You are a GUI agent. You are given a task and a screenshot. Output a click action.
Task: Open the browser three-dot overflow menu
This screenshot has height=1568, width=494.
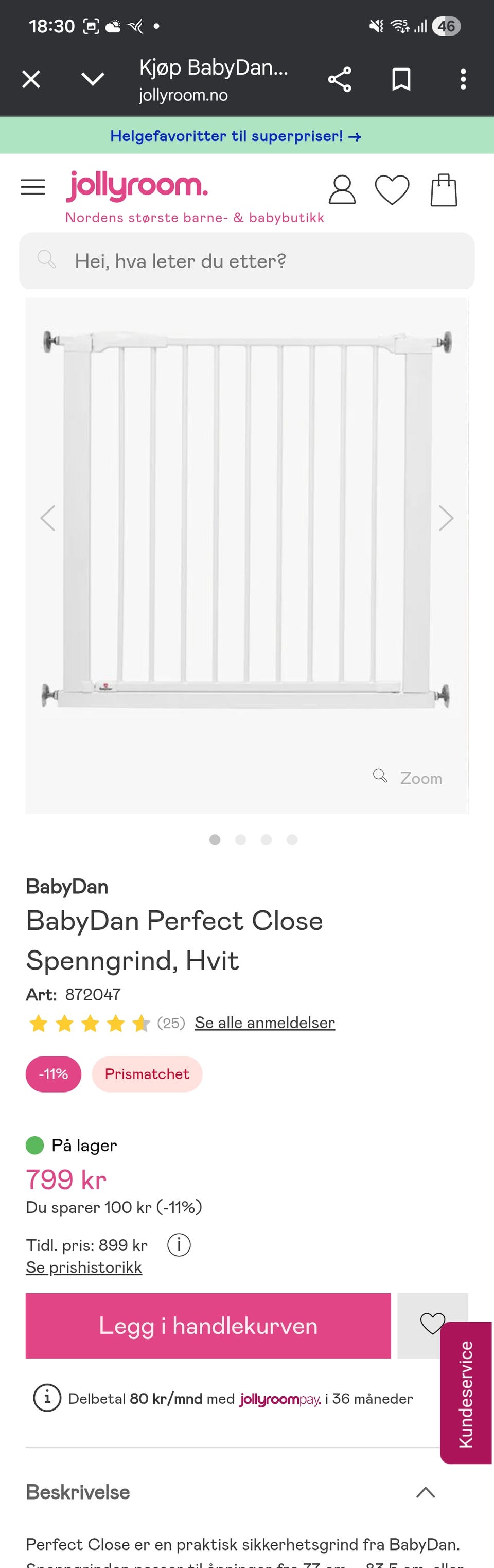[463, 80]
